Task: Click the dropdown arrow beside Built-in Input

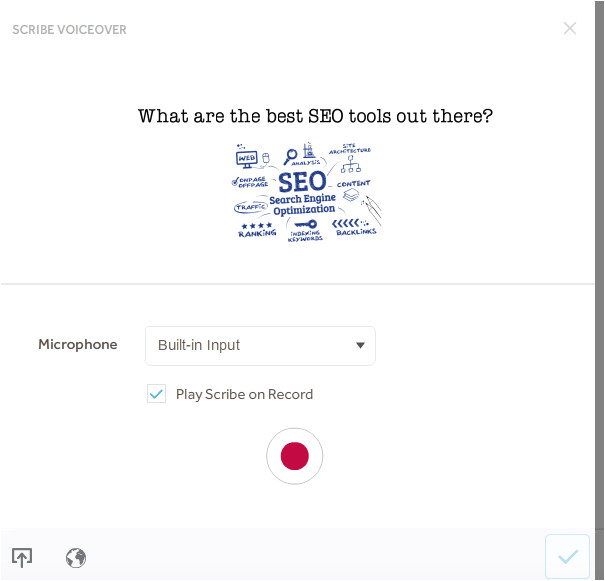Action: tap(360, 346)
